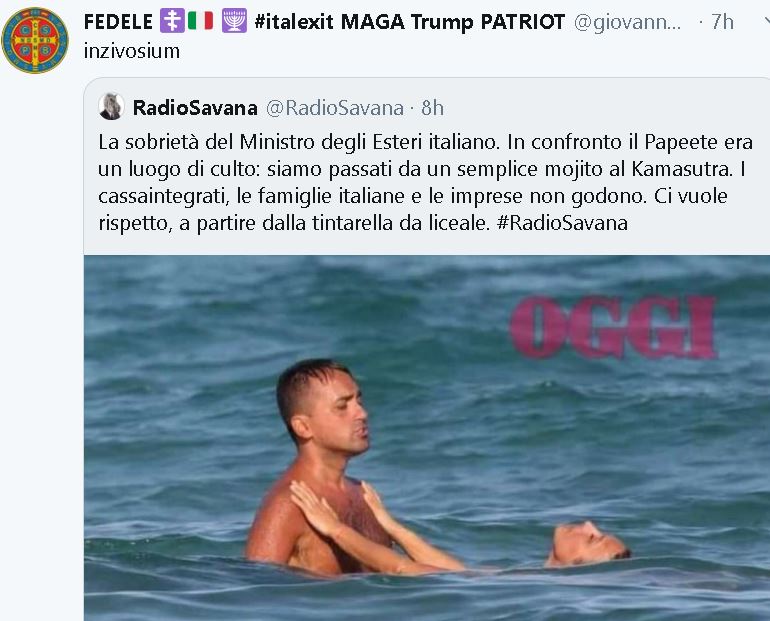Open the tweet via 7h timestamp
The width and height of the screenshot is (770, 621).
(722, 22)
